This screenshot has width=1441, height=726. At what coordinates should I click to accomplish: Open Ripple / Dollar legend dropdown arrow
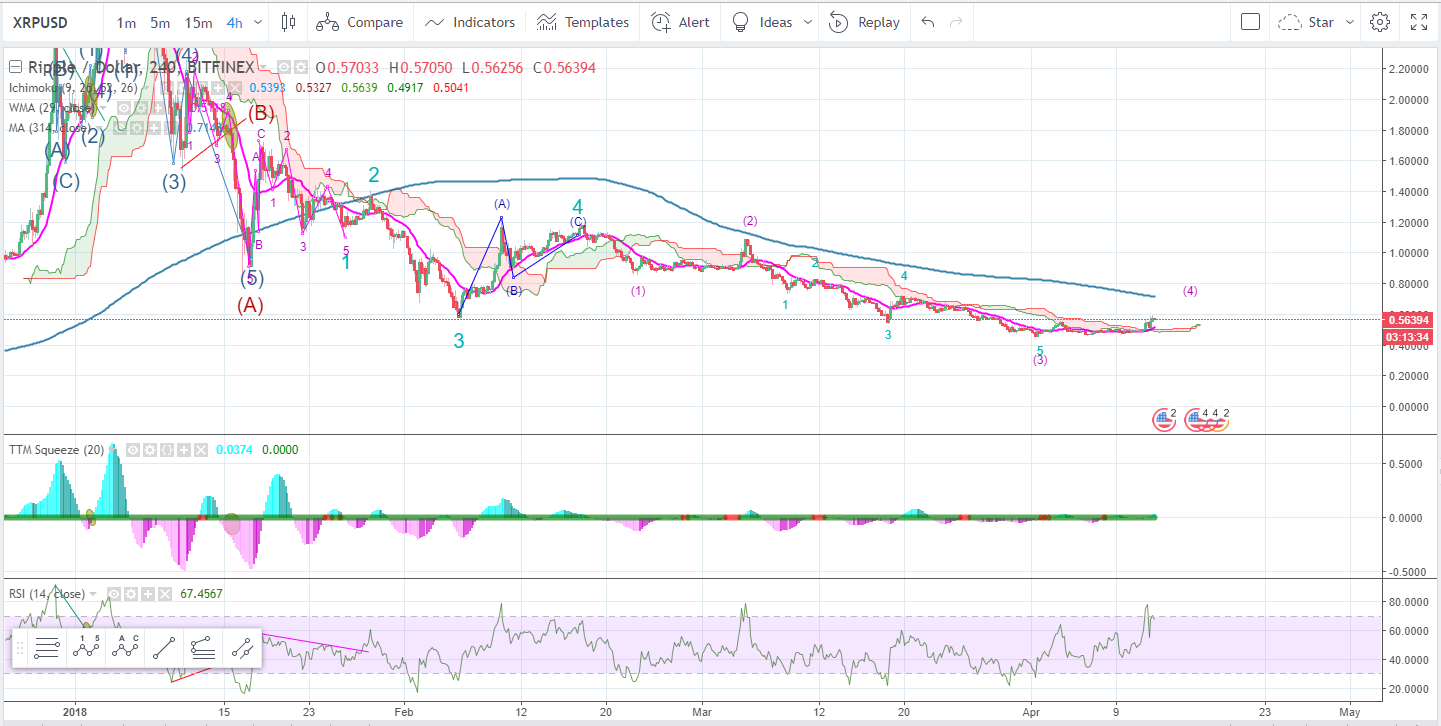click(263, 67)
